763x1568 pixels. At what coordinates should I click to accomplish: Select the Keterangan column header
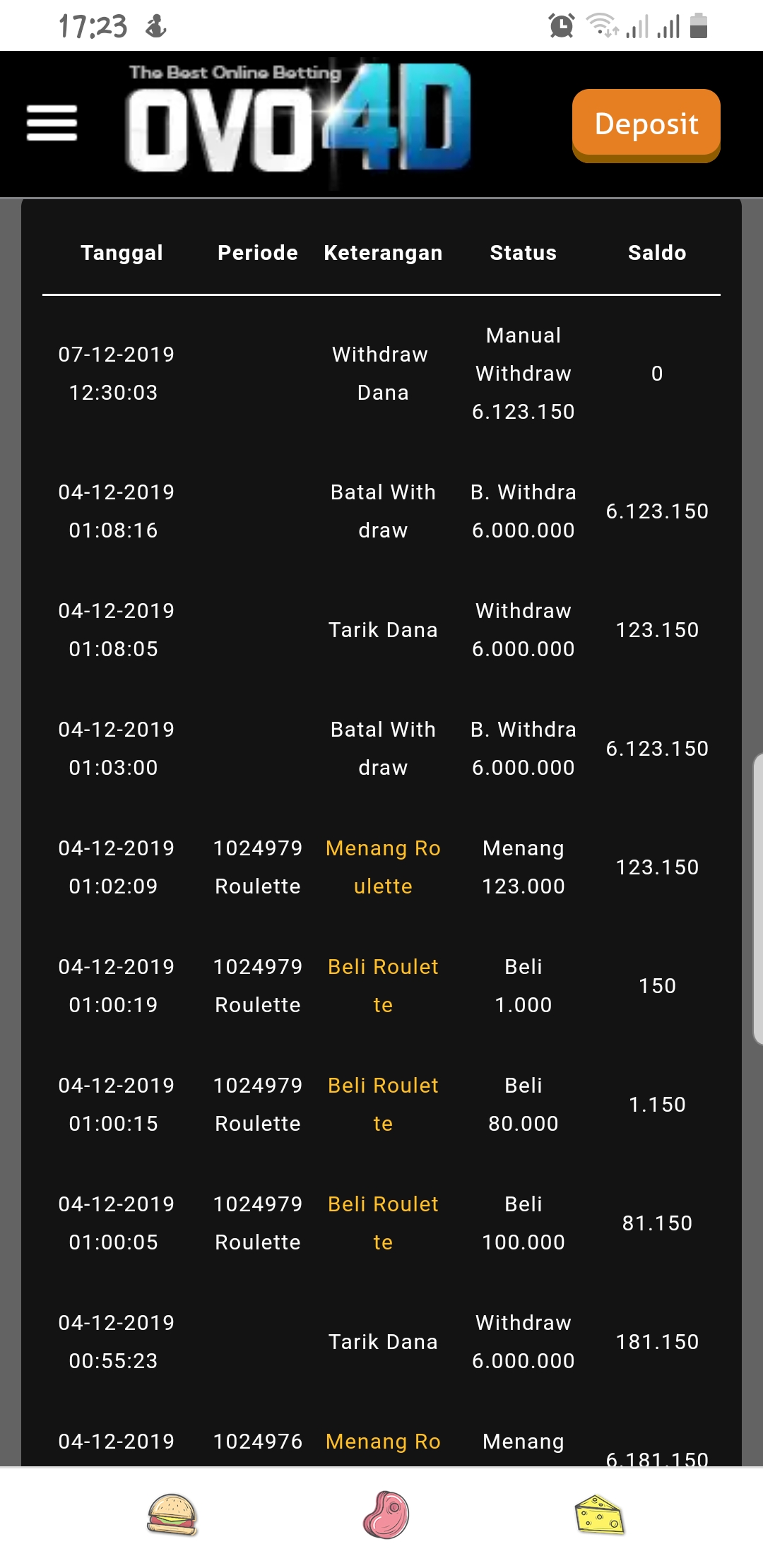point(383,253)
